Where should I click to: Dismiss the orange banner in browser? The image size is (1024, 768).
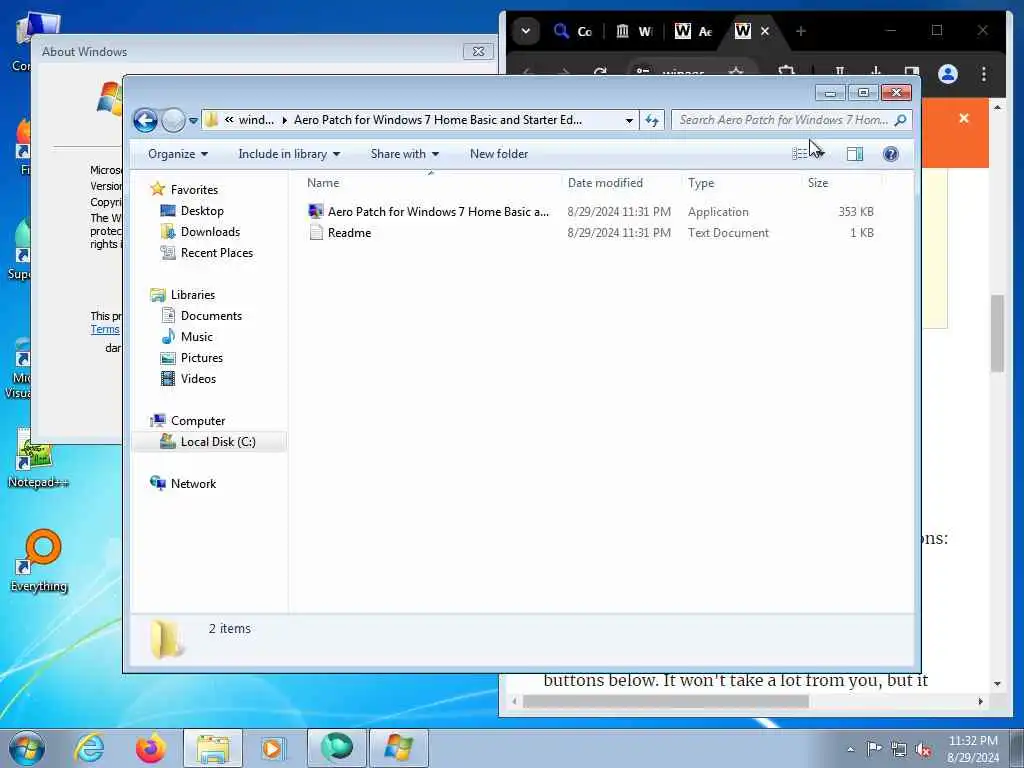point(964,118)
